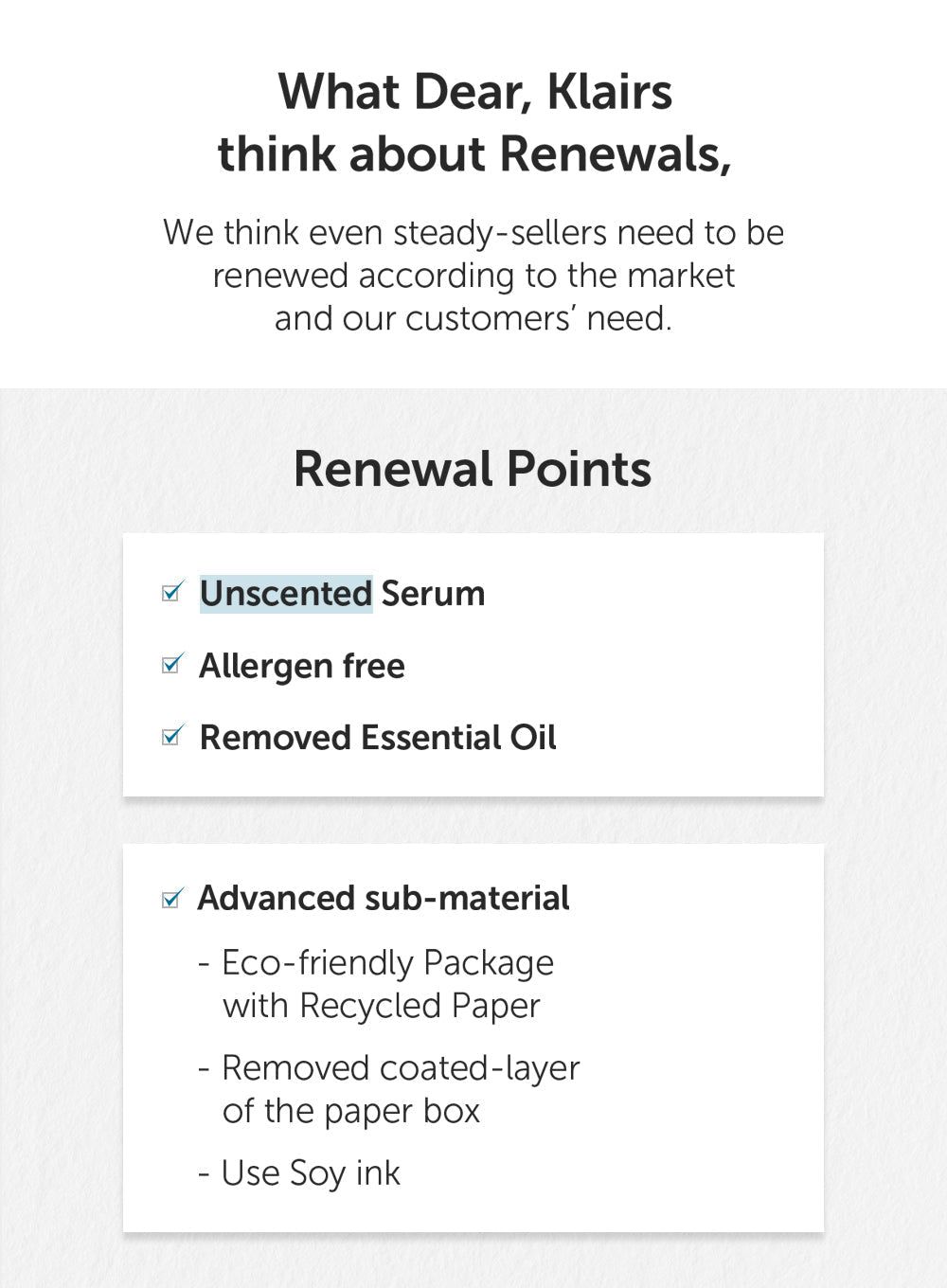Click the "What Dear, Klairs" heading line
947x1288 pixels.
tap(474, 92)
